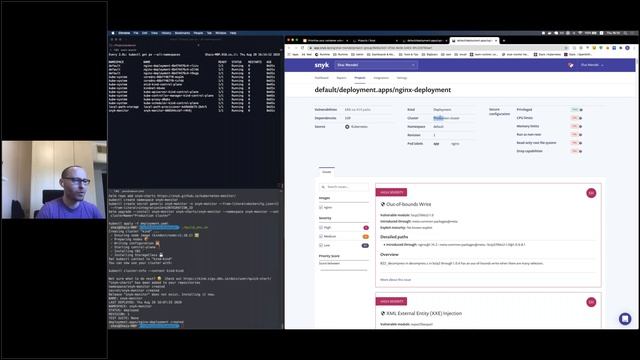
Task: Click the Low severity count badge
Action: 365,245
